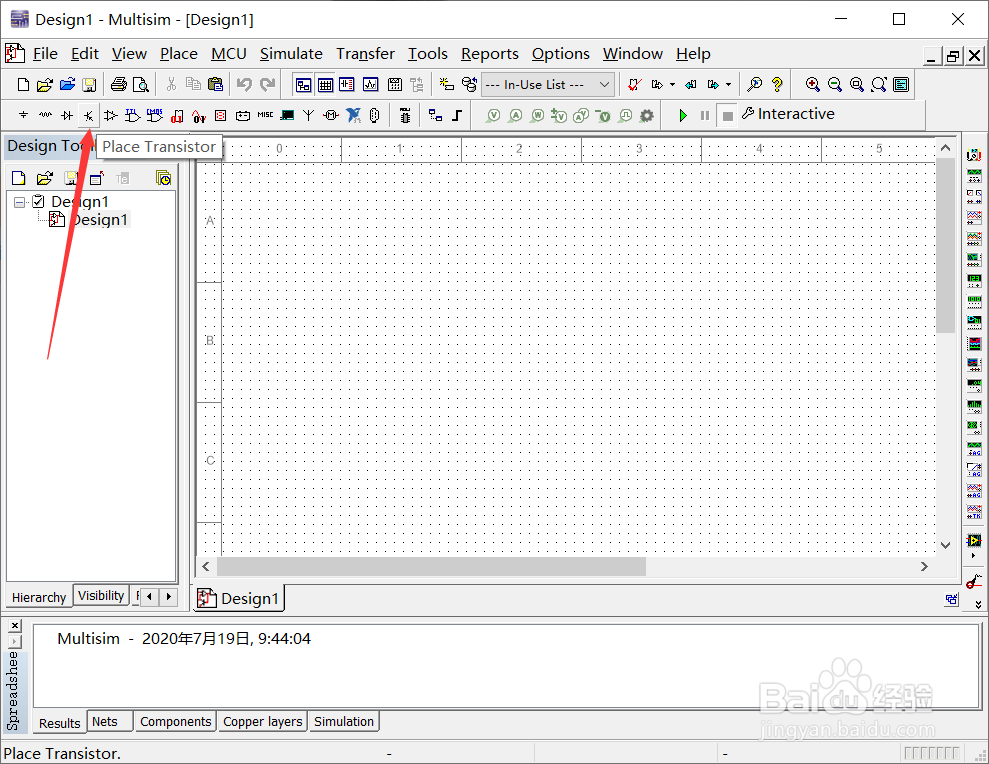Click the probe Settings gear icon

click(647, 116)
